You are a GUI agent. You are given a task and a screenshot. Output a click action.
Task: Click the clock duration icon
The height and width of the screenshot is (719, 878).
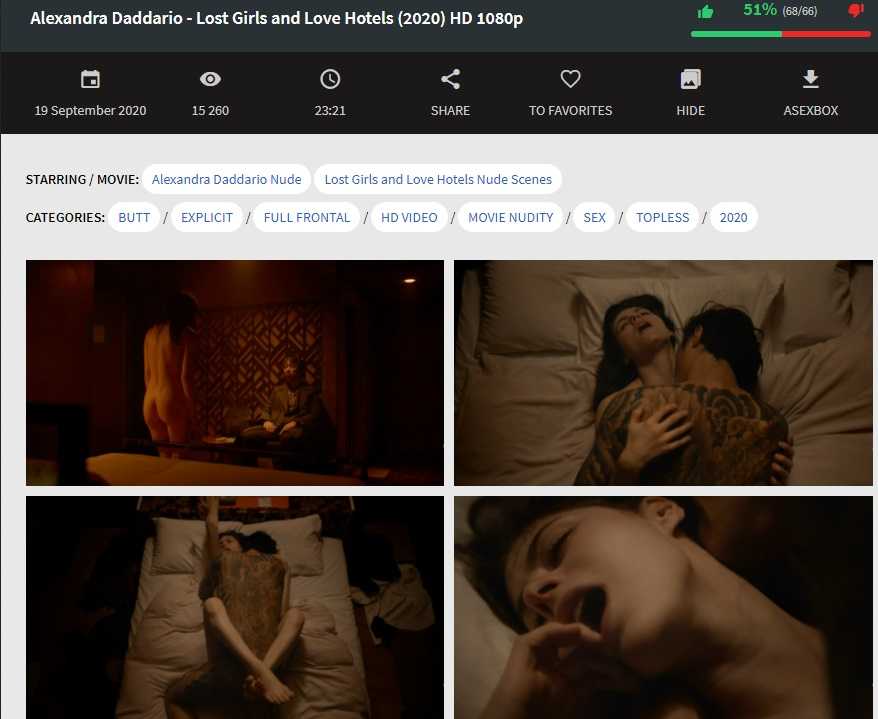coord(330,79)
